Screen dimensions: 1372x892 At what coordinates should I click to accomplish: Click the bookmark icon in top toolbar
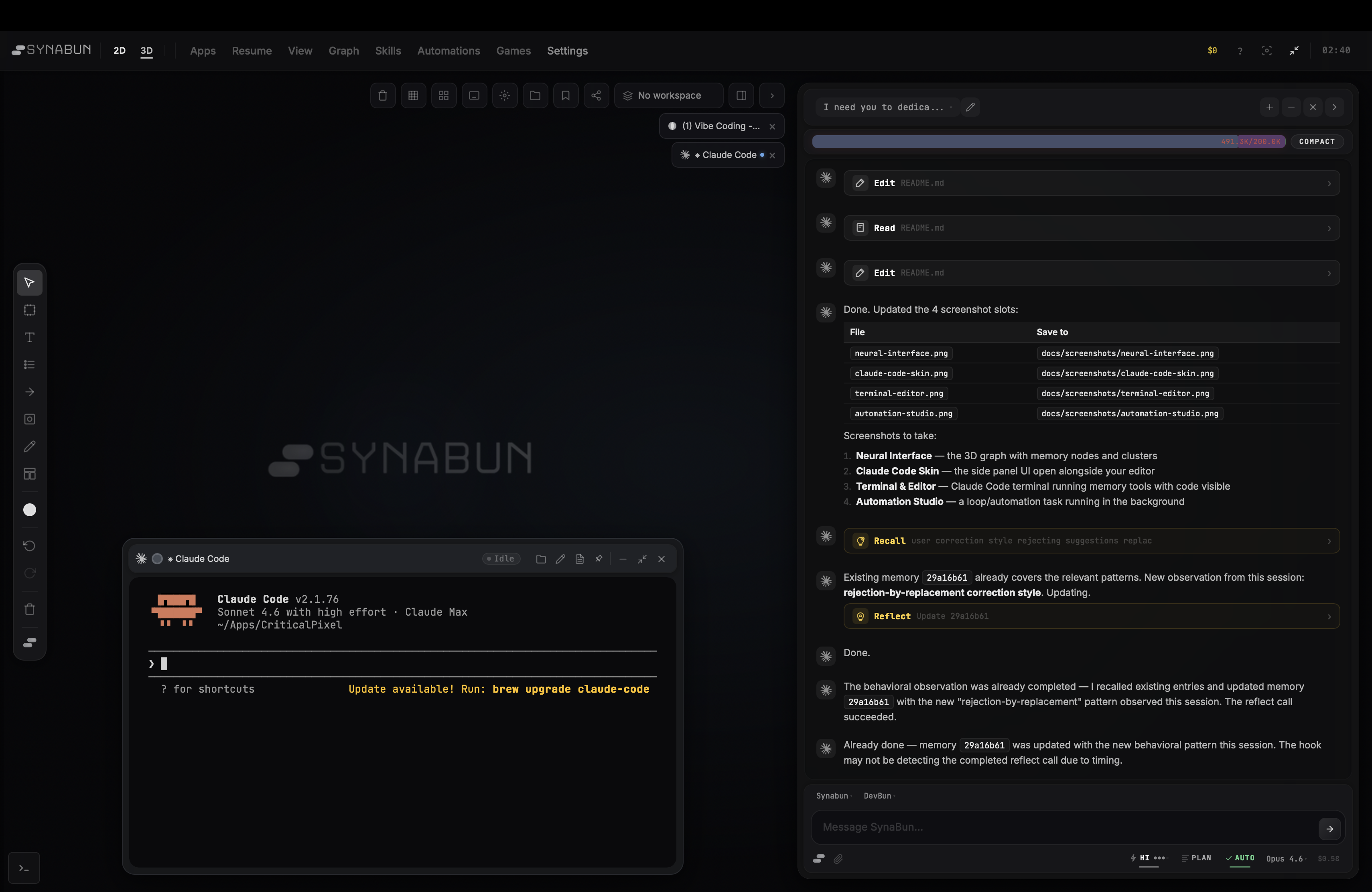click(x=566, y=95)
